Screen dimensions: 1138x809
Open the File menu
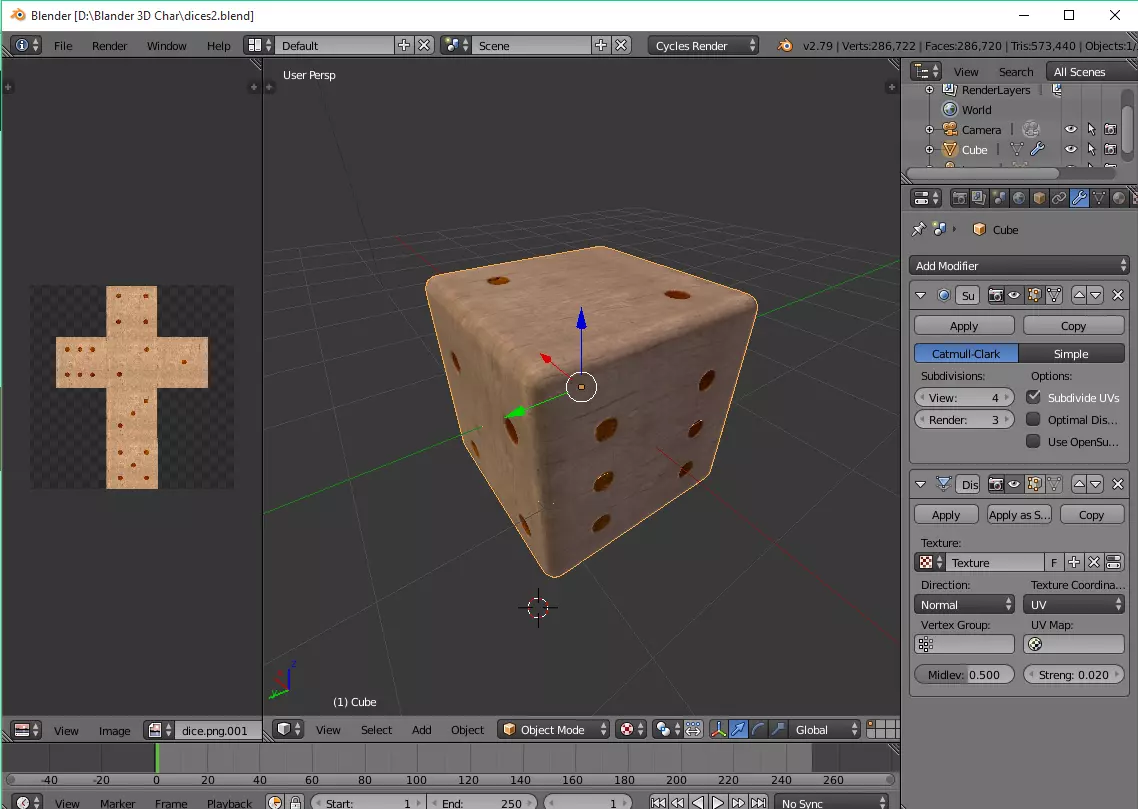coord(63,46)
